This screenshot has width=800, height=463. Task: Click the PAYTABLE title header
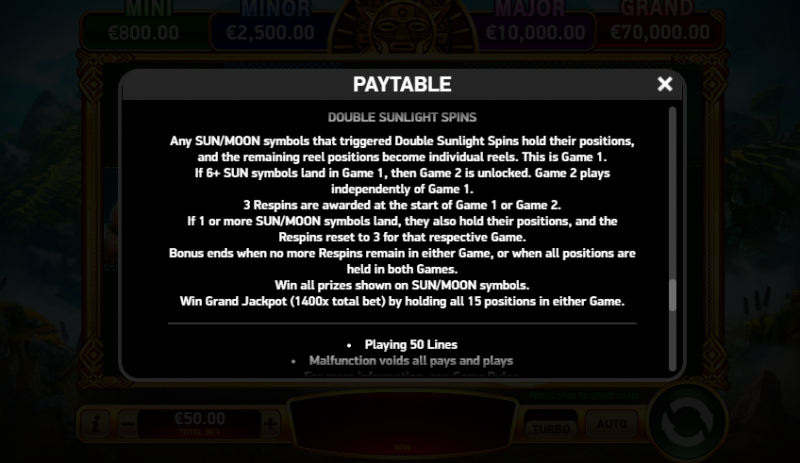point(402,84)
